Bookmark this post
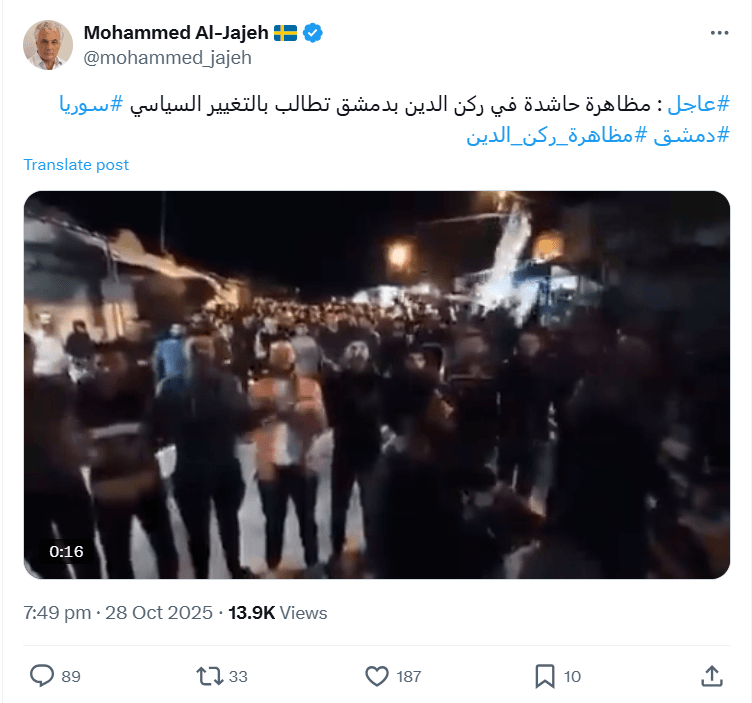Image resolution: width=752 pixels, height=703 pixels. [x=545, y=676]
